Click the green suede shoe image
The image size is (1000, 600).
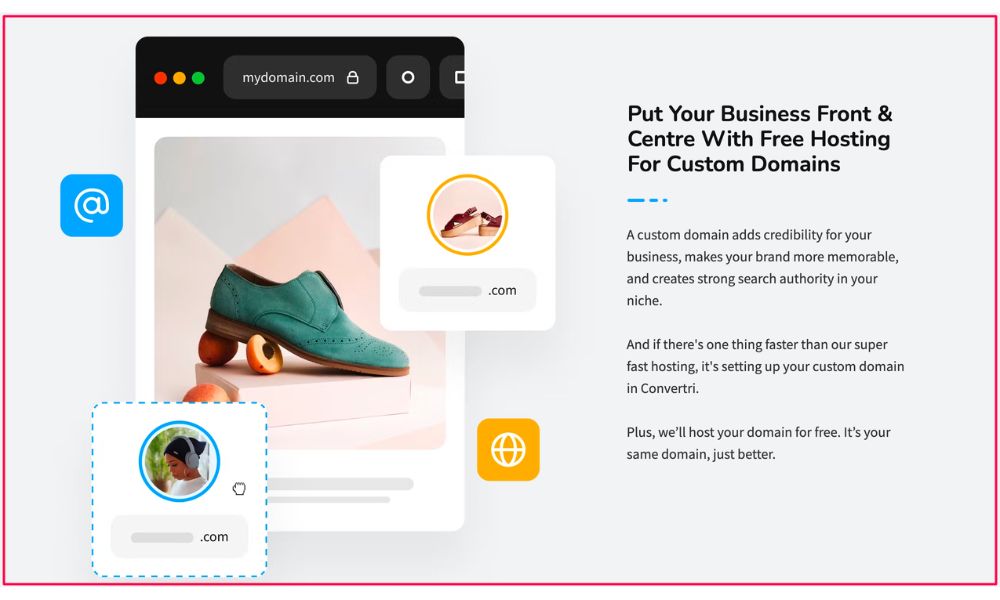pyautogui.click(x=300, y=293)
